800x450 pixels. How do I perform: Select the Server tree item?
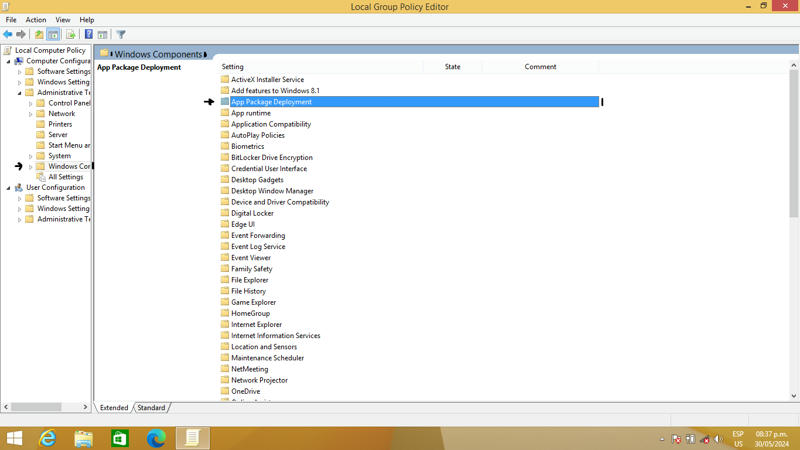click(58, 135)
